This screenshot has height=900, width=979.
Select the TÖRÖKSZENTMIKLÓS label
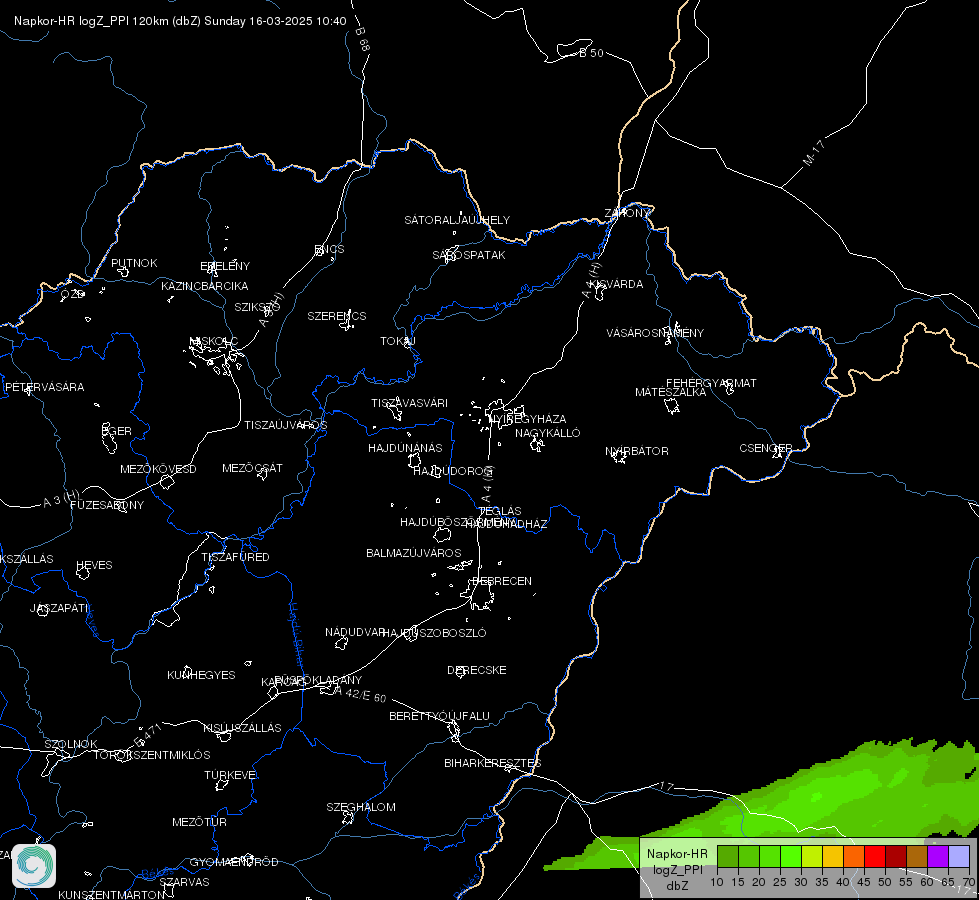point(152,754)
